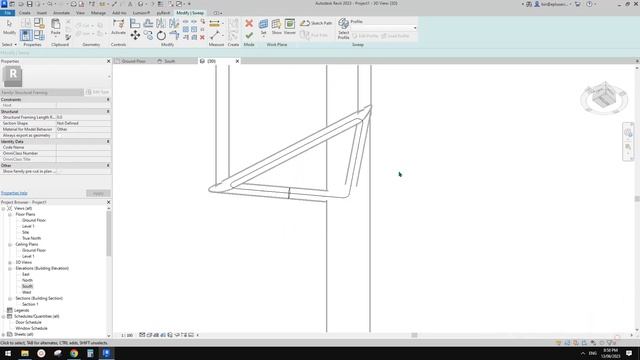Toggle the Properties palette button in ribbon

click(26, 35)
